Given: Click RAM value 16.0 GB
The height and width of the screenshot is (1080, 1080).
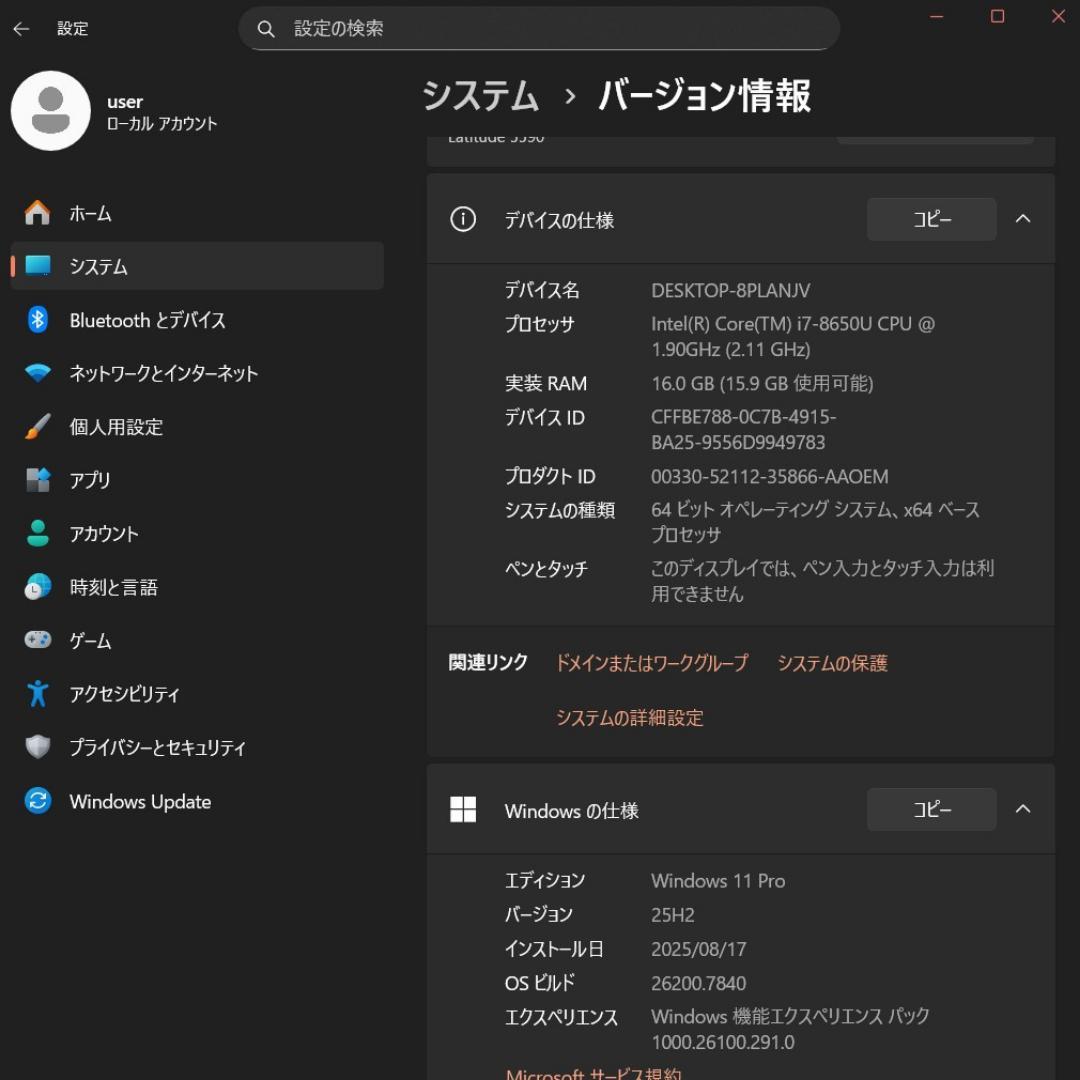Looking at the screenshot, I should pos(762,383).
